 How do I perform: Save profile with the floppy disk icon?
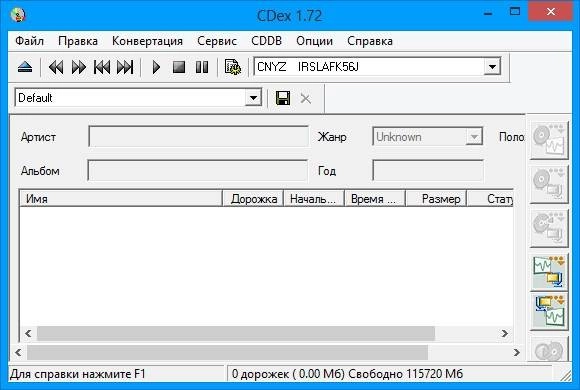[283, 98]
